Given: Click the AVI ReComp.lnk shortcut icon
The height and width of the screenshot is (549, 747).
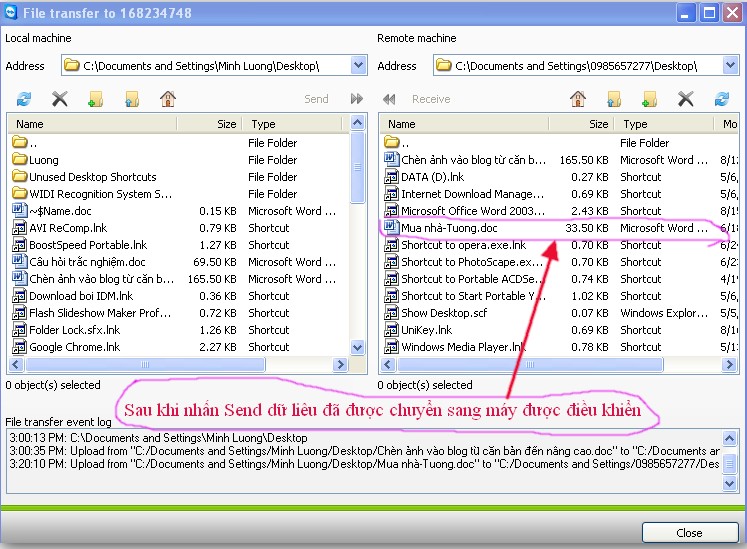Looking at the screenshot, I should [x=19, y=227].
